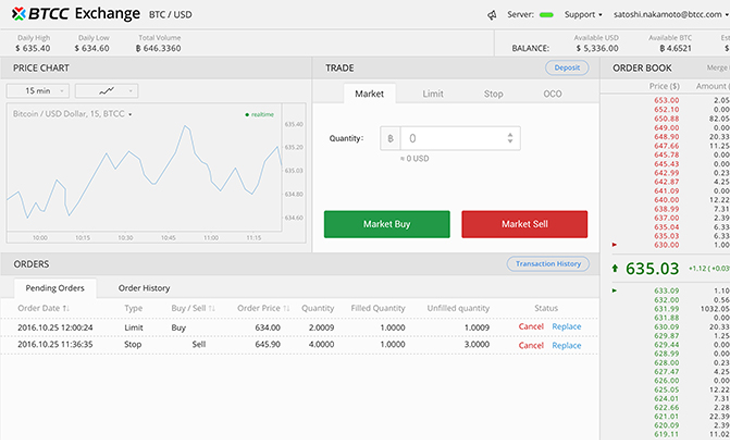This screenshot has width=730, height=440.
Task: Switch to the Limit trade tab
Action: pos(433,94)
